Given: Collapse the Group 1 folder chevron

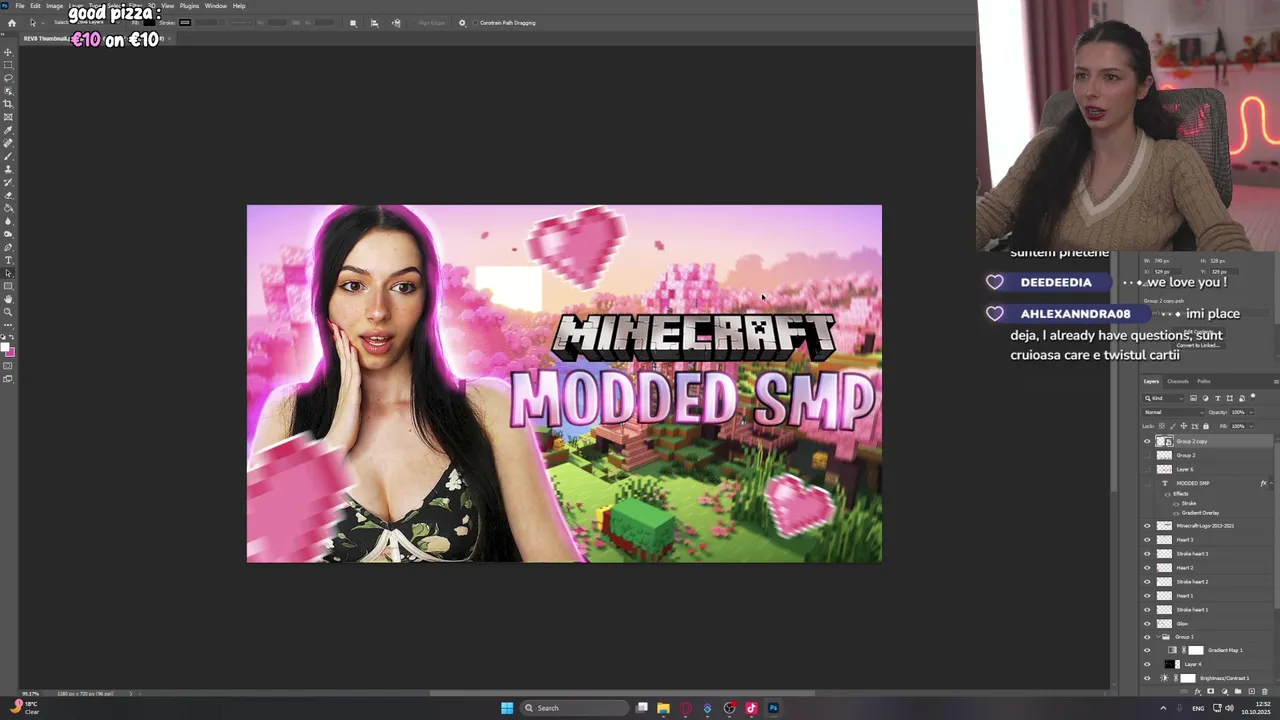Looking at the screenshot, I should (x=1156, y=637).
